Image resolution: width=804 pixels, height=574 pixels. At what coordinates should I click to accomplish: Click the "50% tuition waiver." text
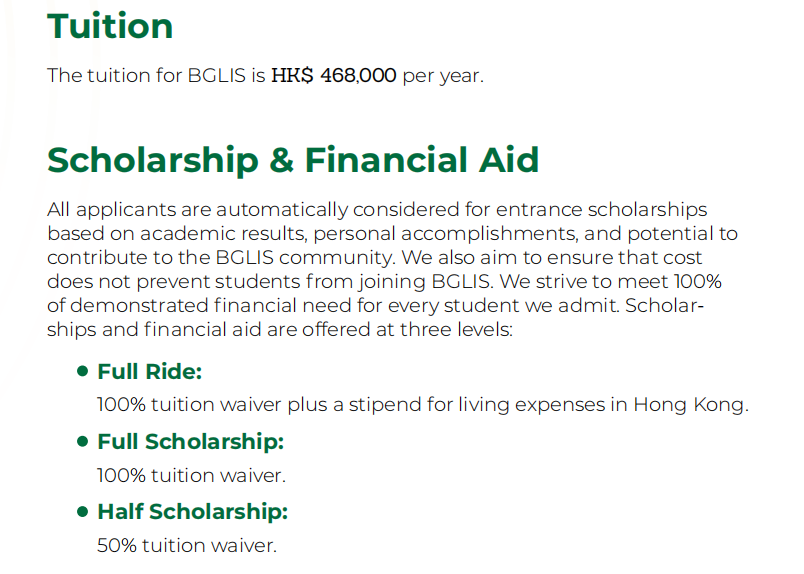pos(186,545)
